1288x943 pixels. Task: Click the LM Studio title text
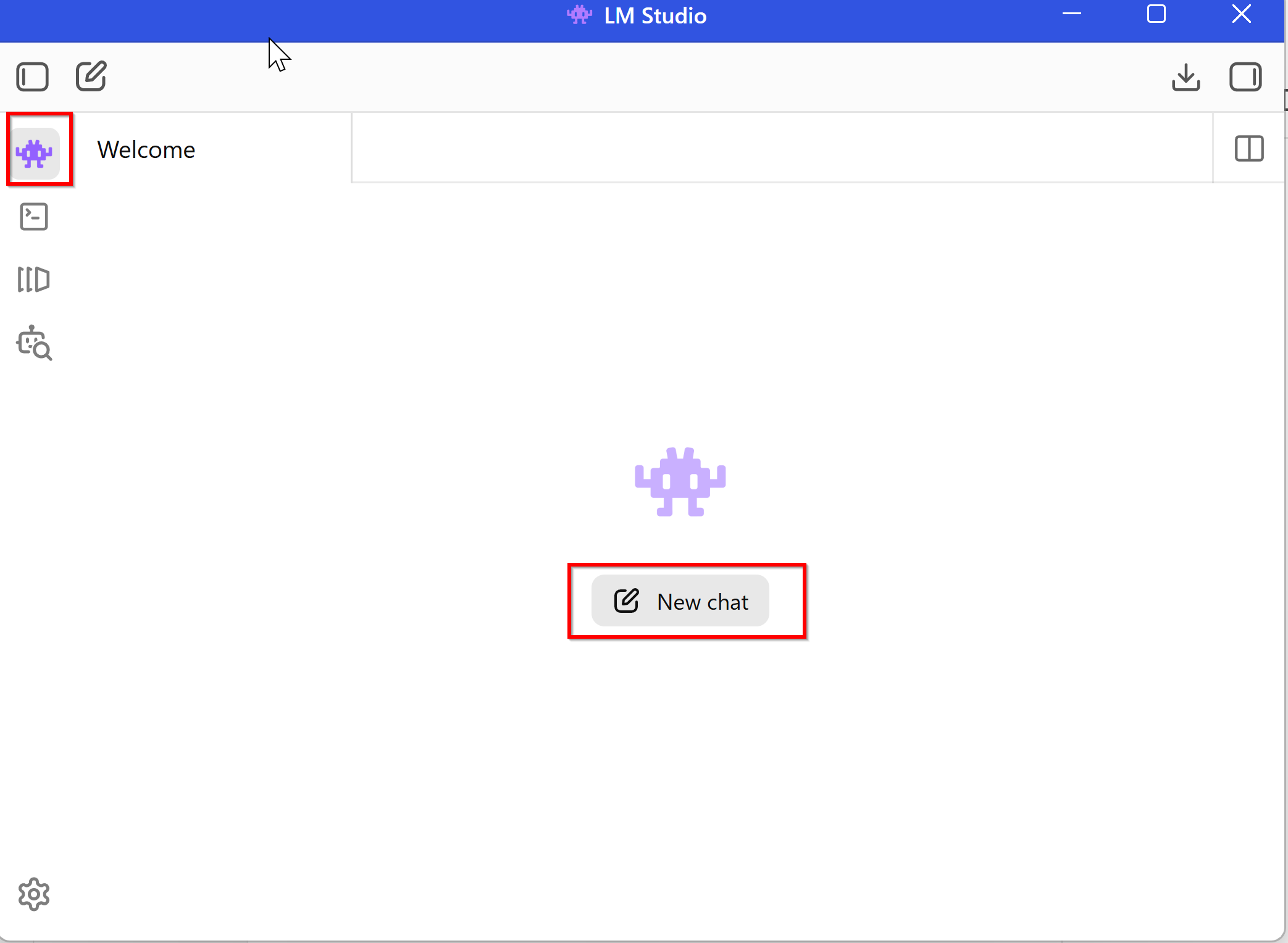[x=655, y=15]
